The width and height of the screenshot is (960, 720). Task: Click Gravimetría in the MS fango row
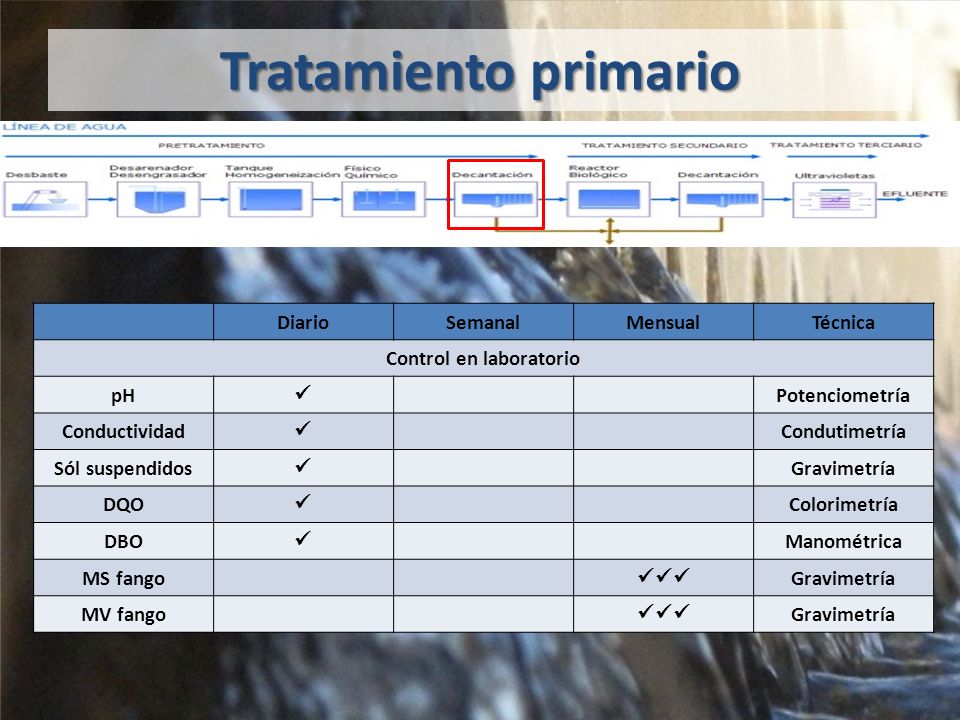(843, 579)
